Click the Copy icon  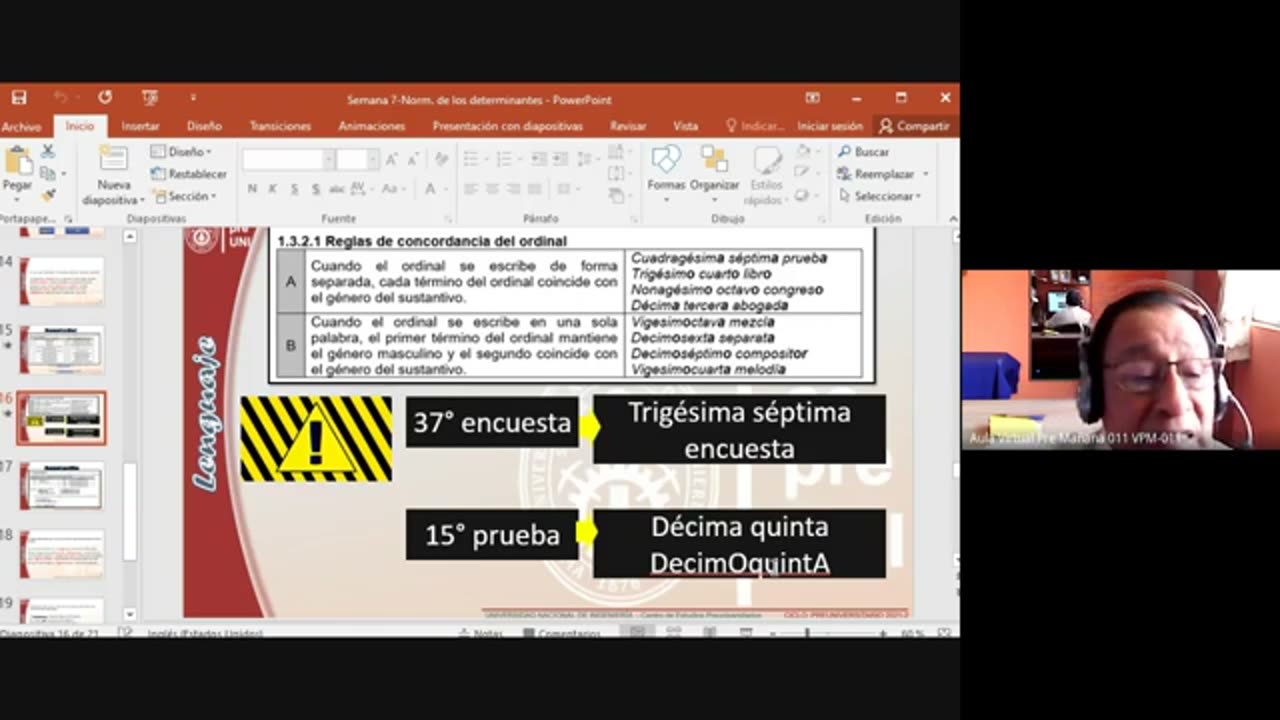(46, 173)
